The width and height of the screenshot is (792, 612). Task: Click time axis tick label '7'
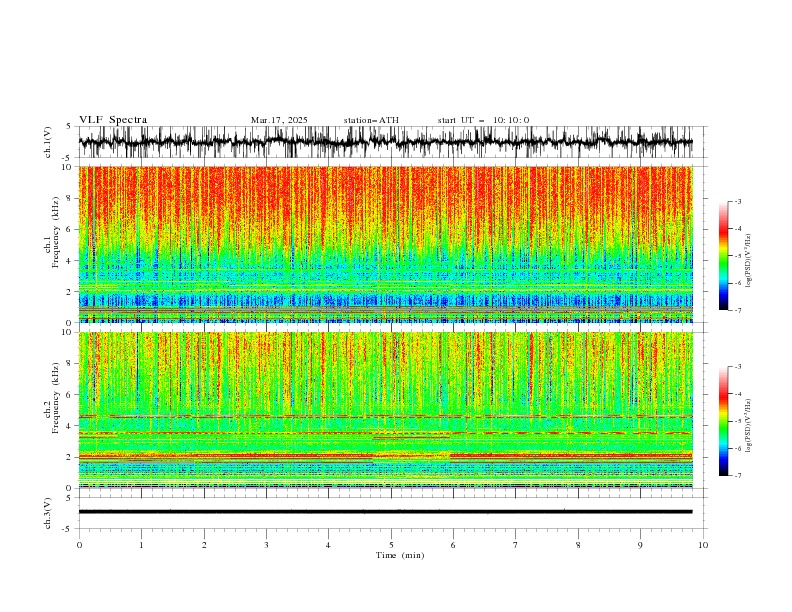(x=516, y=545)
